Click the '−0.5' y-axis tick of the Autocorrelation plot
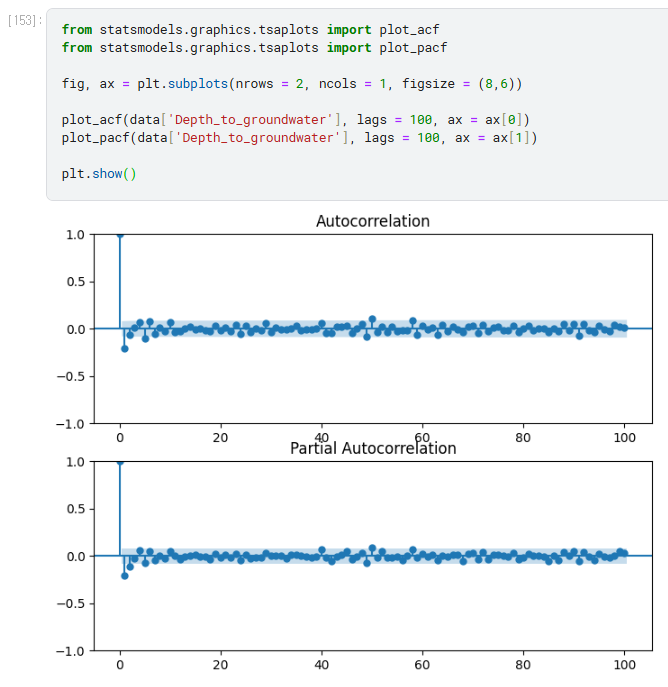This screenshot has width=668, height=687. pos(71,377)
